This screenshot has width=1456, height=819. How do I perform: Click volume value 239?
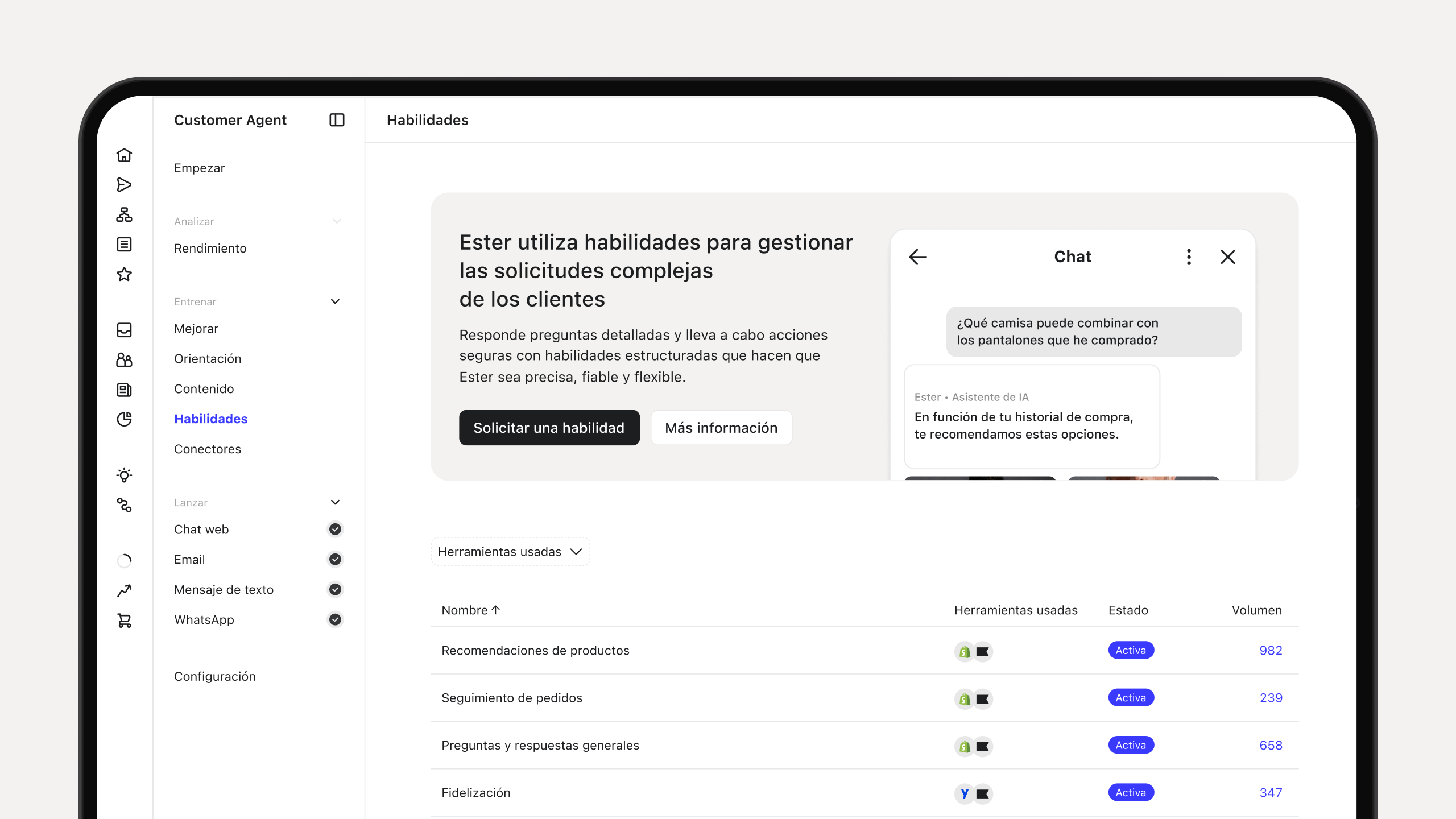coord(1271,698)
